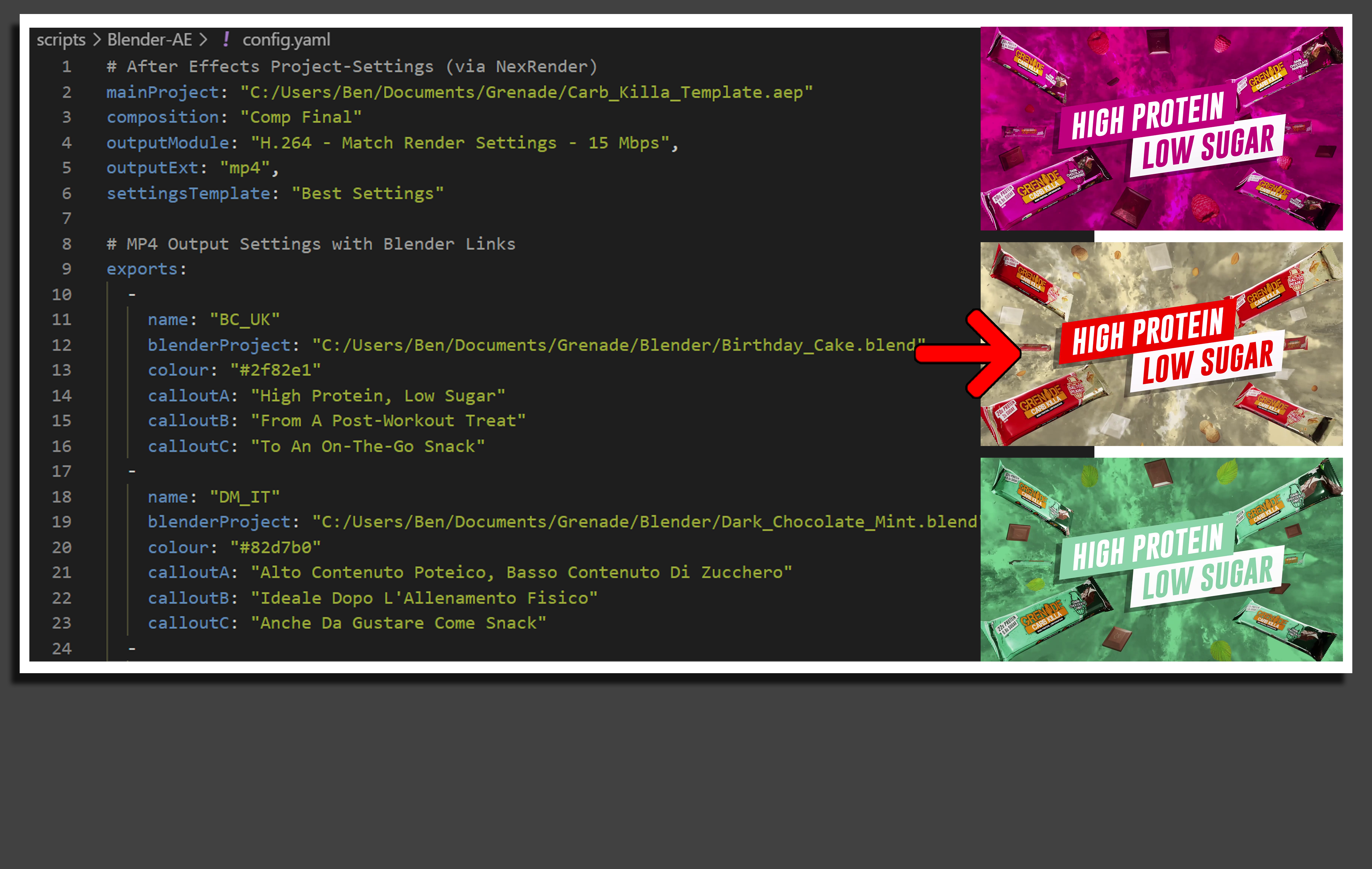Expand the chevron after Blender-AE breadcrumb

click(x=203, y=40)
